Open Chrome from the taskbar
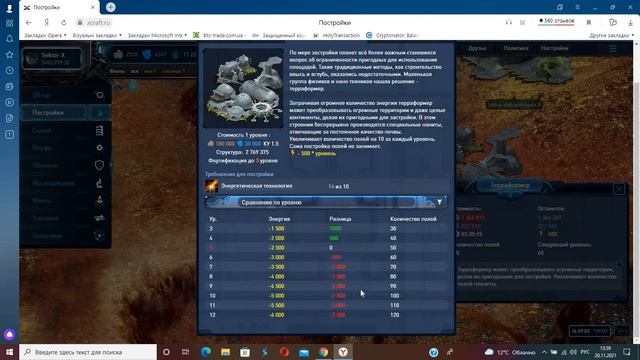Screen dimensions: 640x360 (323, 352)
